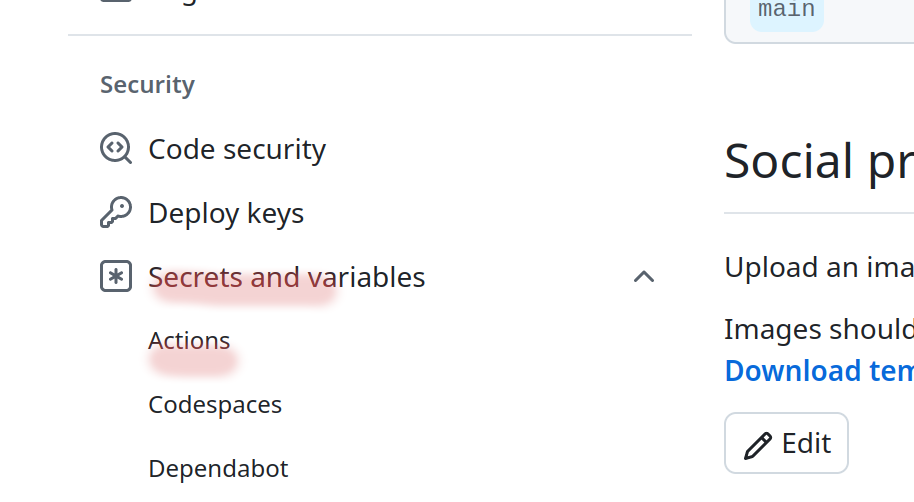Go to Dependabot secrets
This screenshot has width=914, height=502.
click(218, 469)
